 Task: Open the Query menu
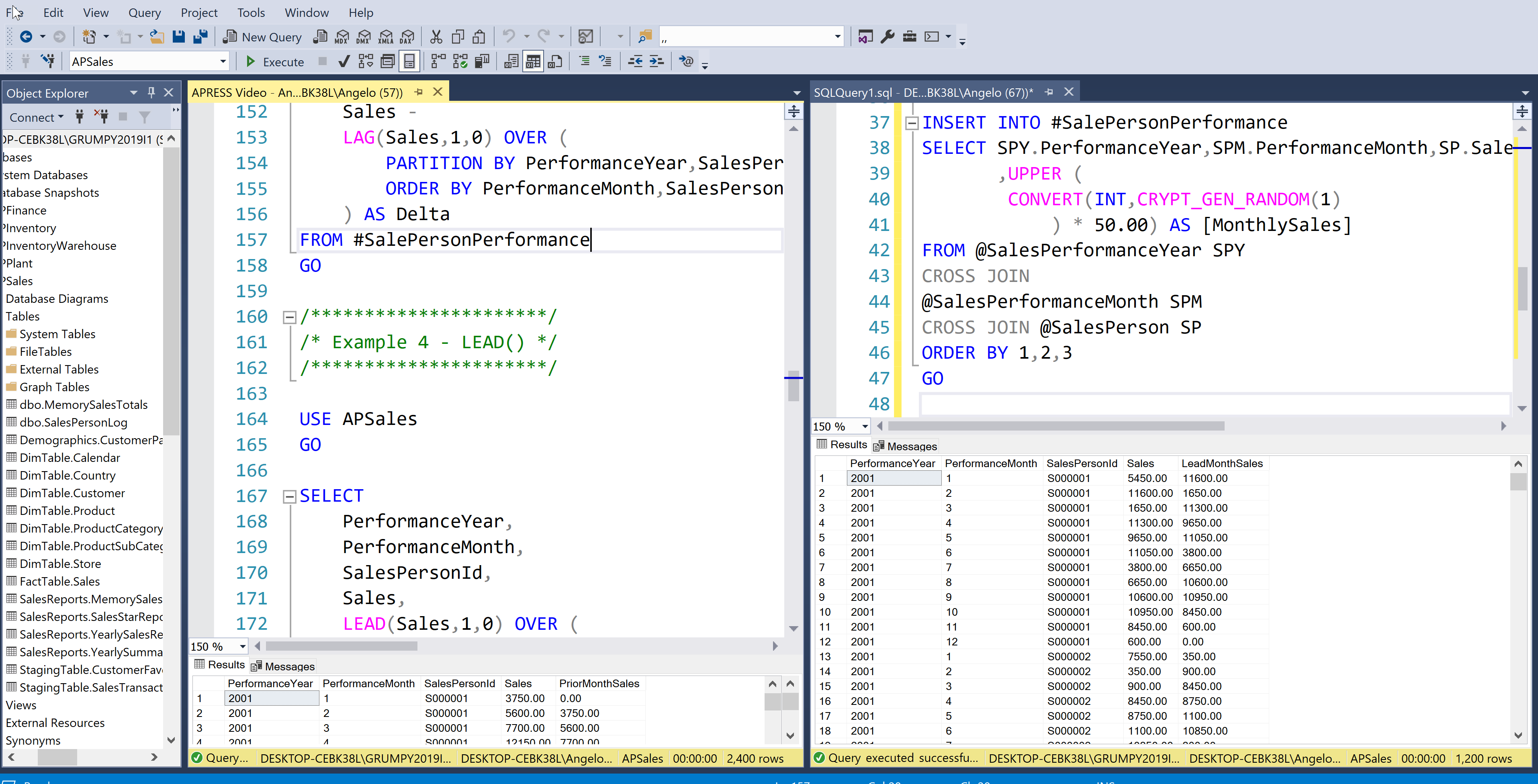[145, 12]
